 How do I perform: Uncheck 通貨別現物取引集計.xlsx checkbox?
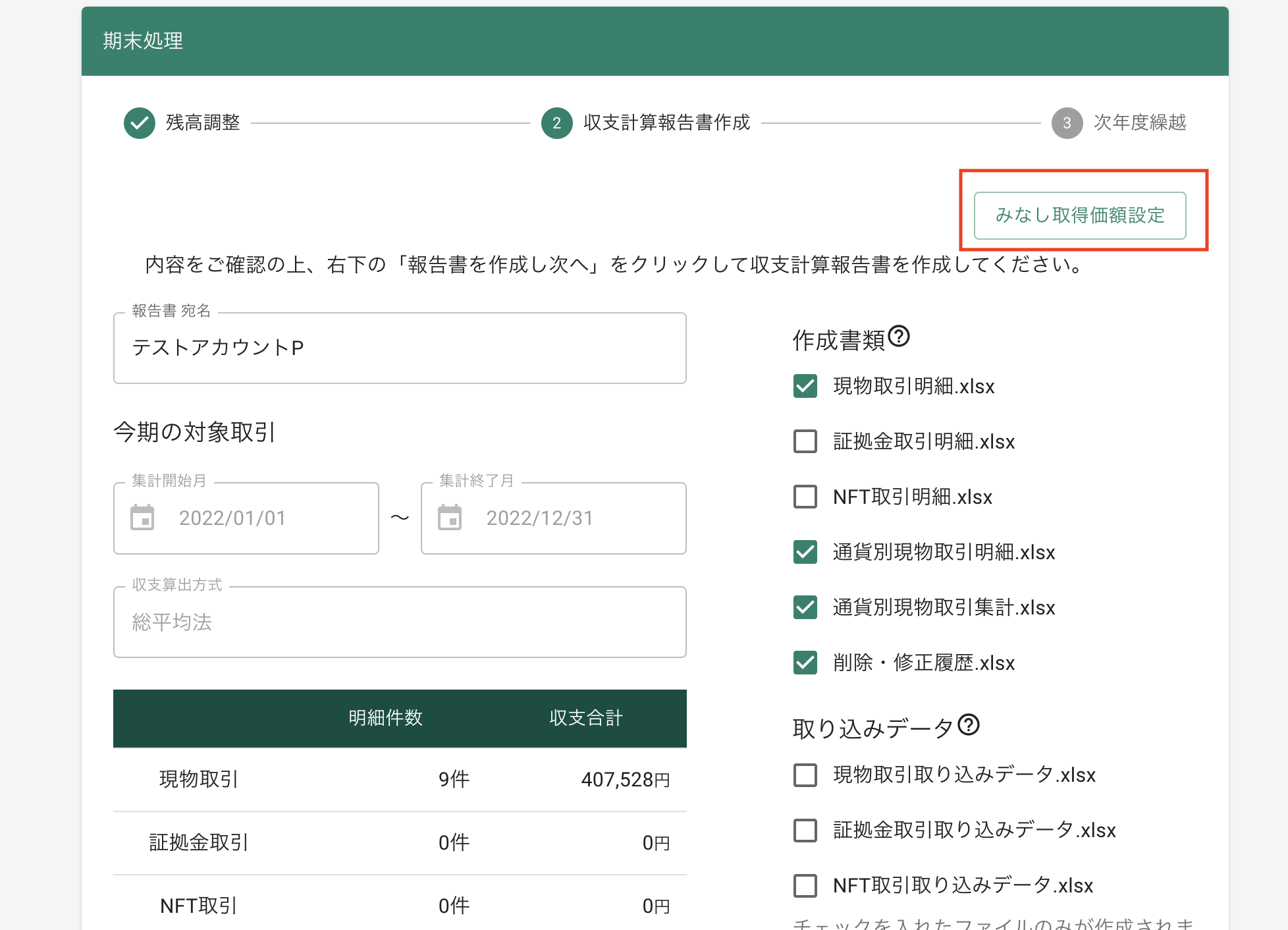coord(805,607)
